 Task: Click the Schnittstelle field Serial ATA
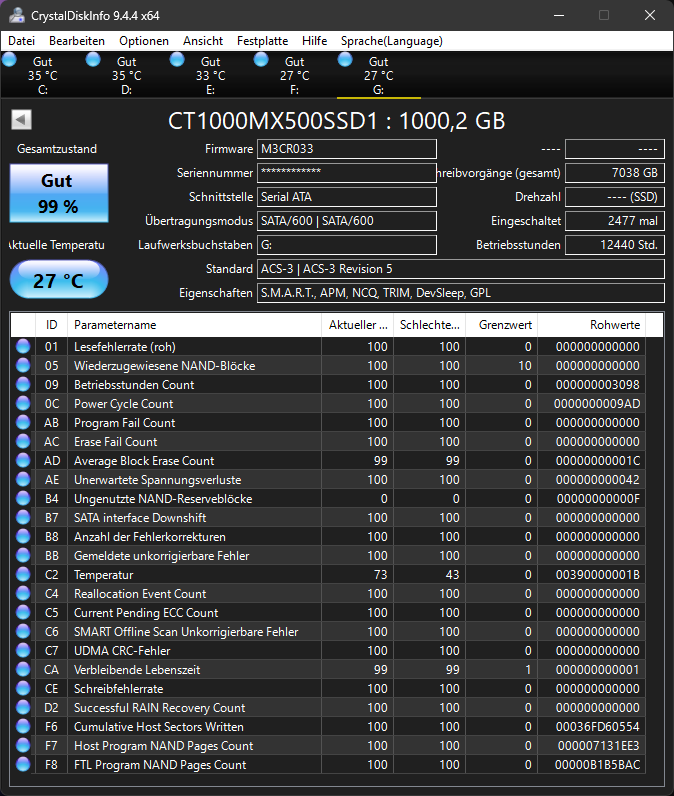347,196
